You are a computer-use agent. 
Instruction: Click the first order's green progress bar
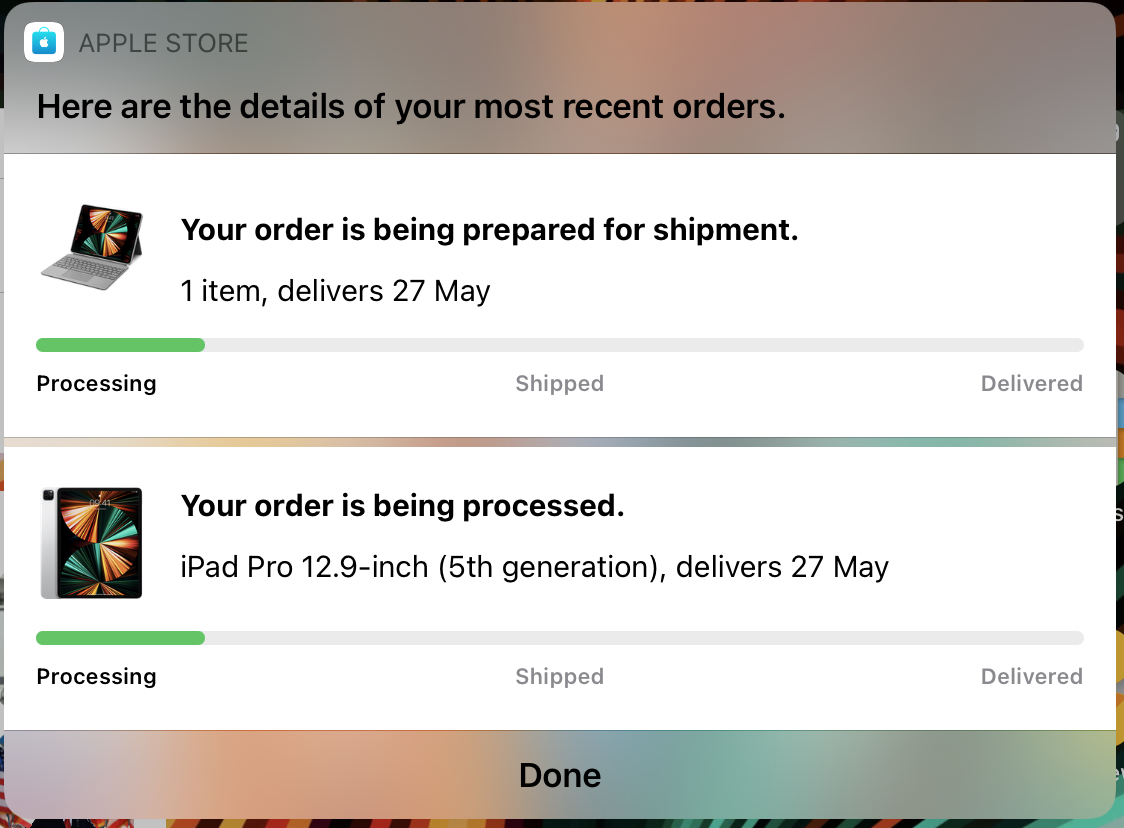120,345
